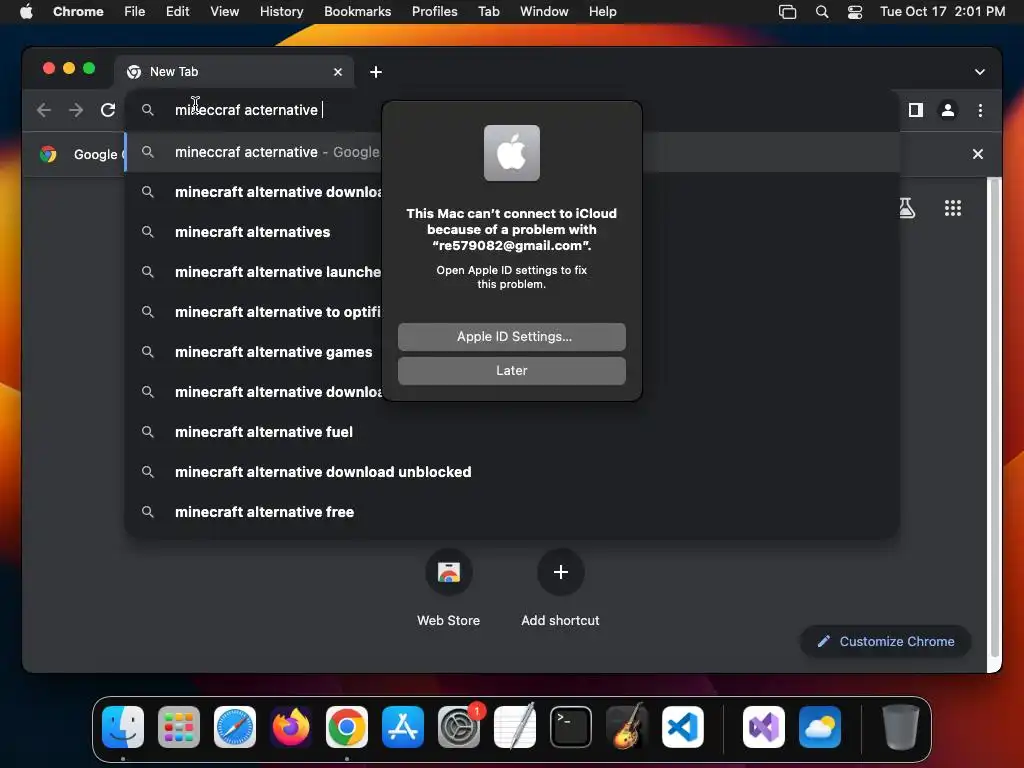Screen dimensions: 1024x768
Task: Click the Add shortcut button
Action: tap(560, 588)
